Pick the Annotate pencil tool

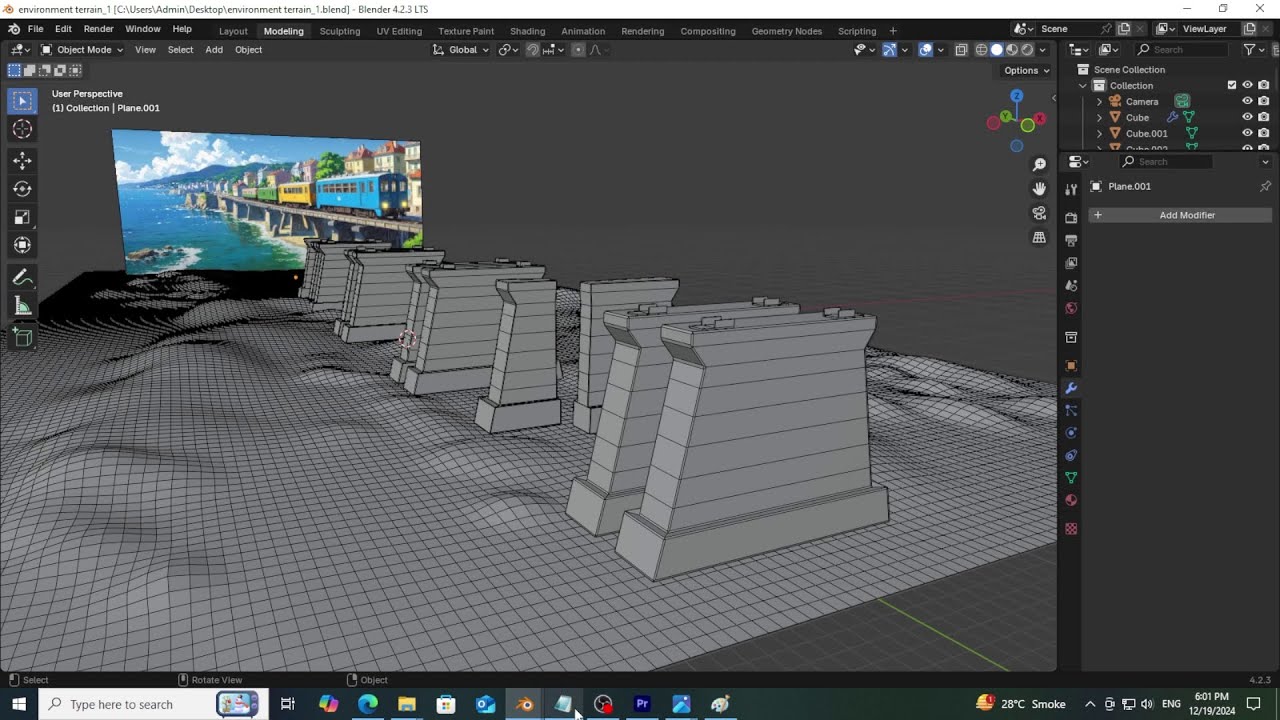click(x=22, y=278)
